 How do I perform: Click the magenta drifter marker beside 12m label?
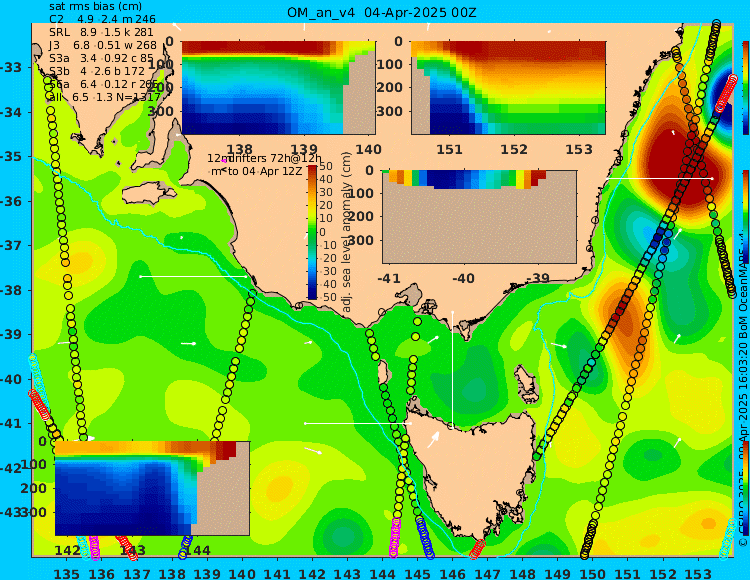pos(224,161)
